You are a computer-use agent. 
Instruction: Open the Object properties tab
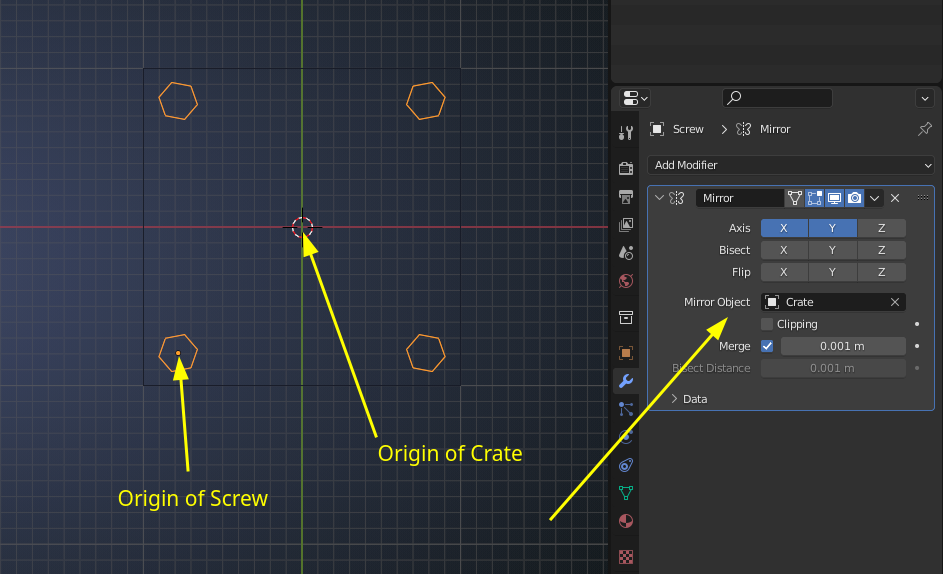(x=626, y=353)
